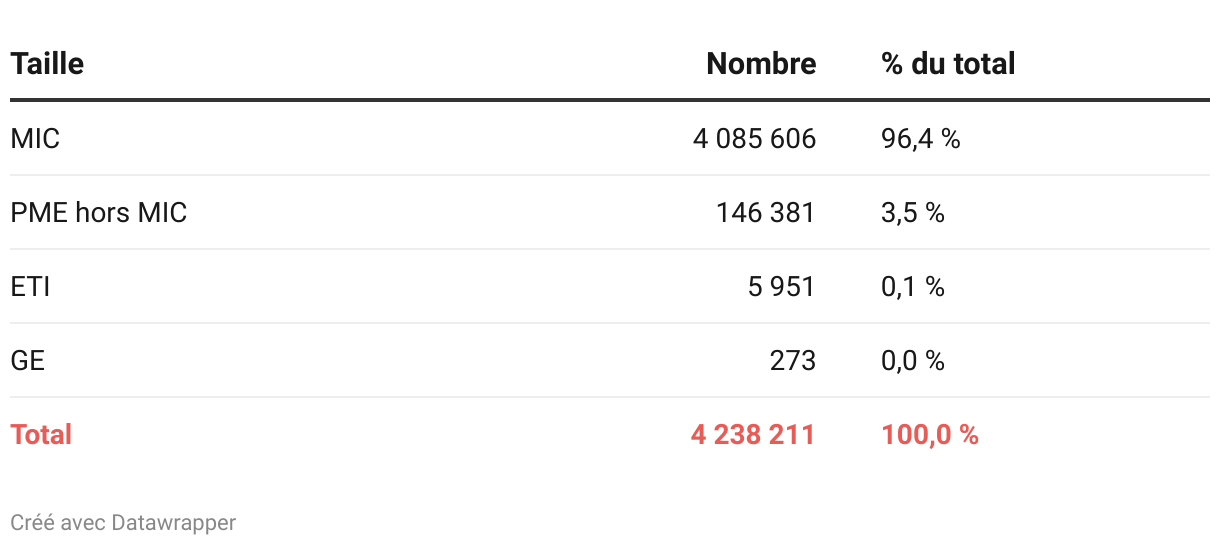Click the Nombre column header

point(761,64)
